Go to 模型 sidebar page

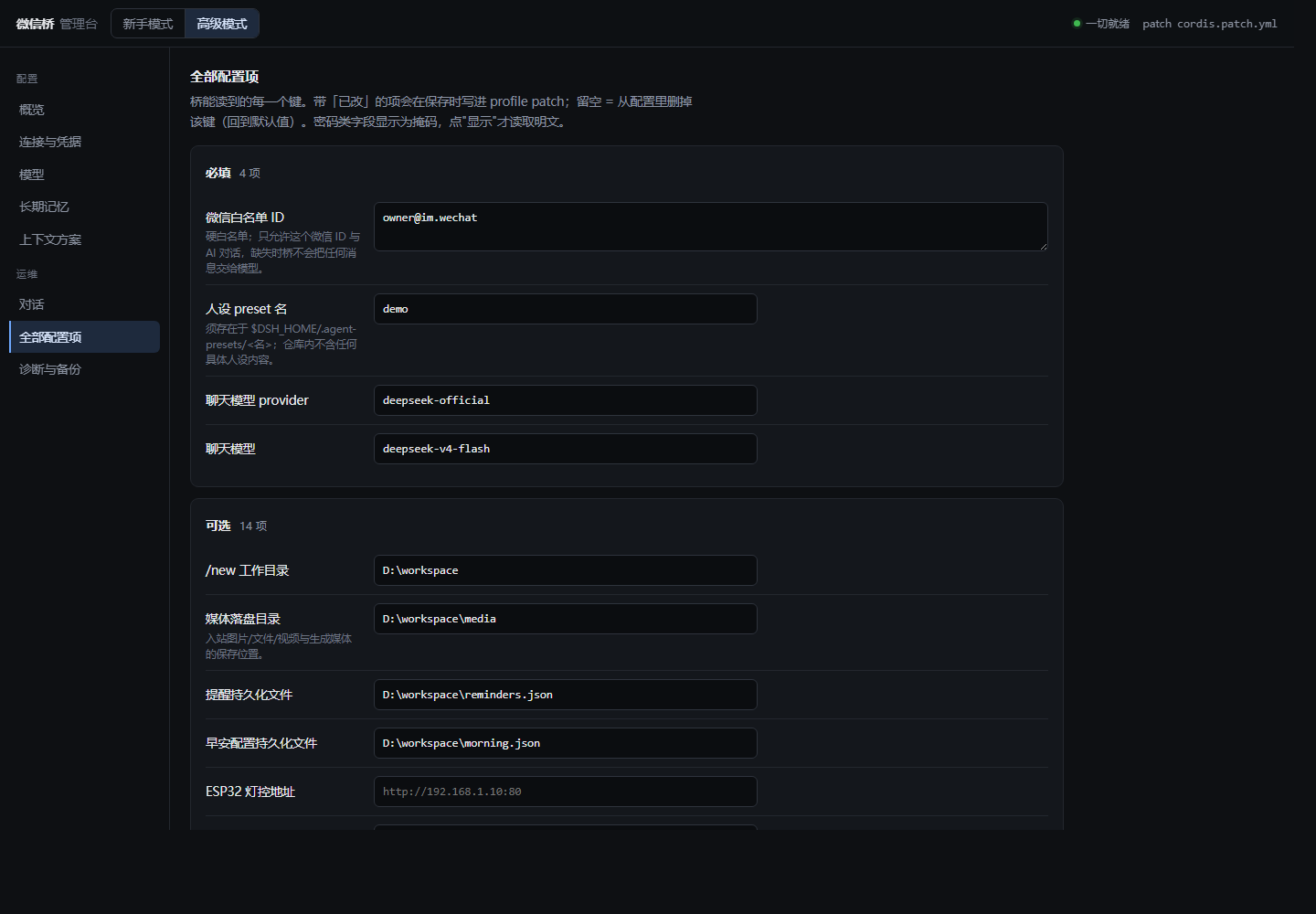point(84,175)
